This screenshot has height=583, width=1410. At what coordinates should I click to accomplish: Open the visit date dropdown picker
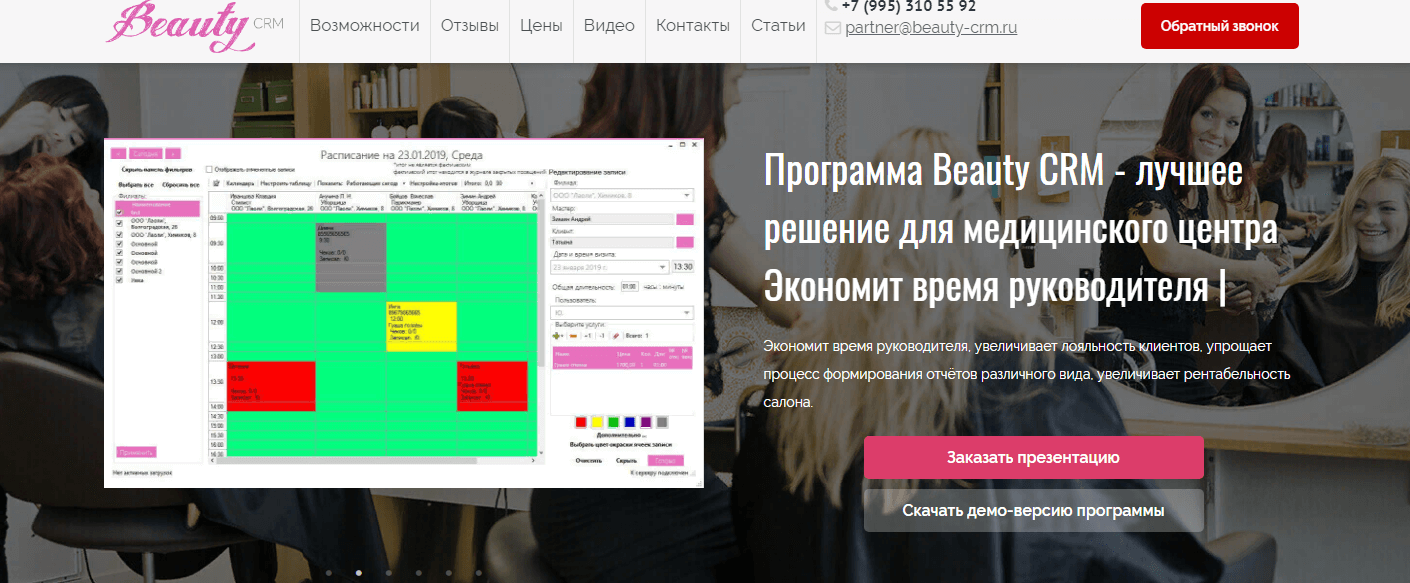tap(663, 267)
